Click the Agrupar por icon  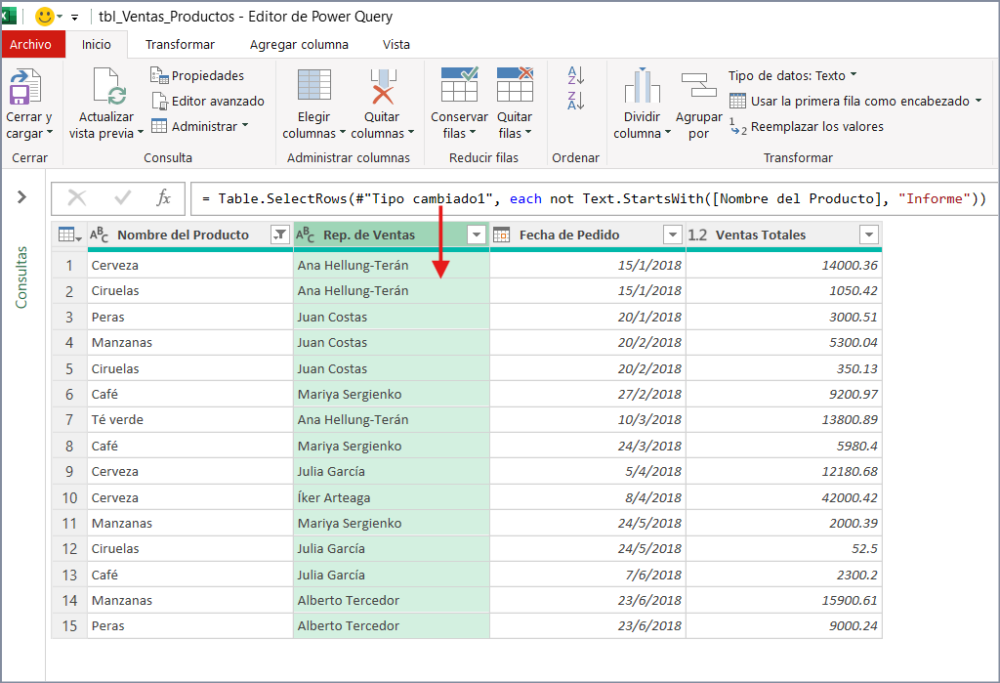(x=699, y=85)
